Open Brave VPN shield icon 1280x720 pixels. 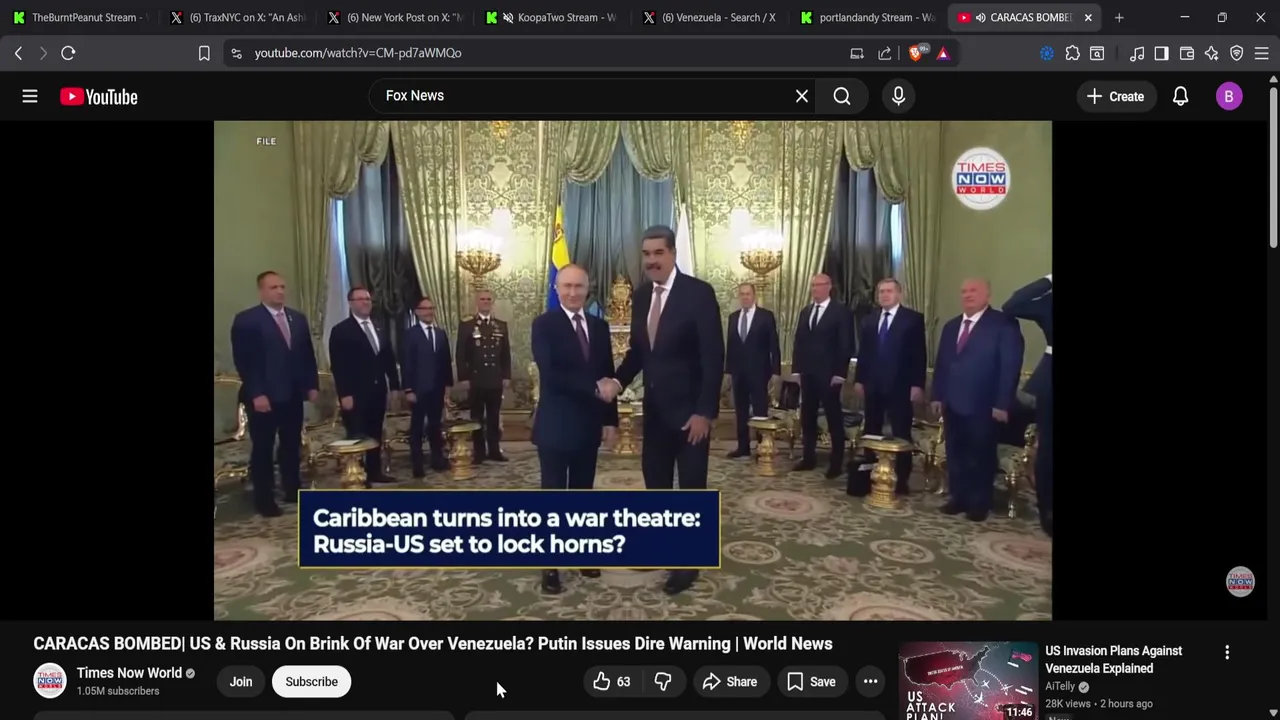point(1236,53)
